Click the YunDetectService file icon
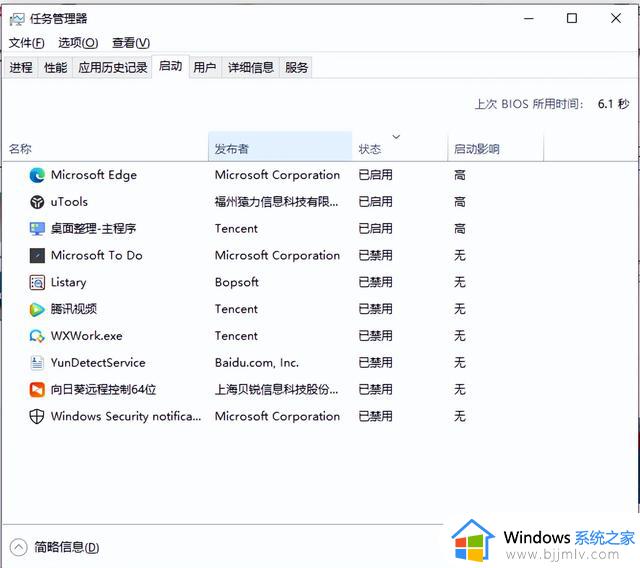640x568 pixels. pyautogui.click(x=37, y=363)
